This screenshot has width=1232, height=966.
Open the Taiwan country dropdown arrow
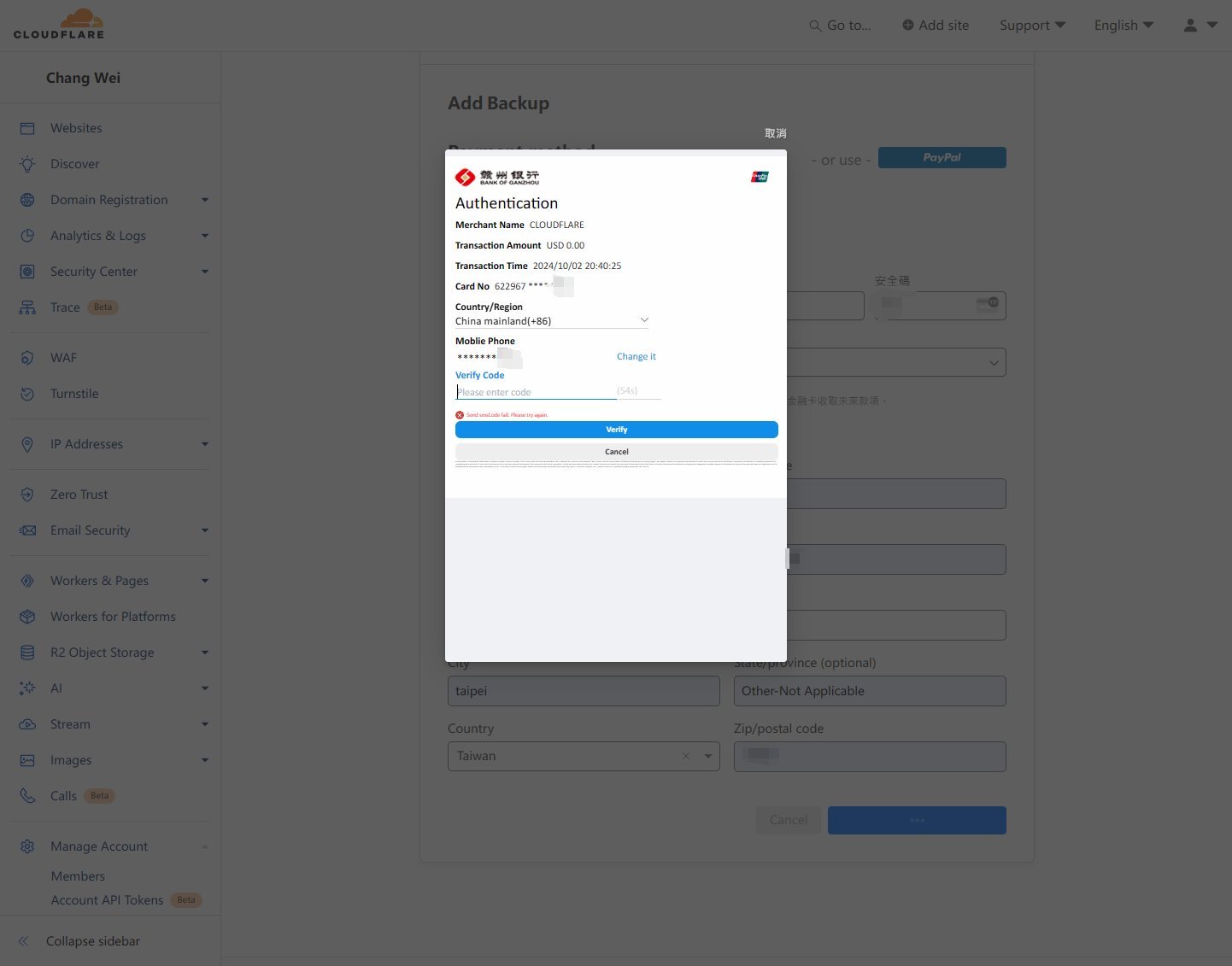pos(708,756)
